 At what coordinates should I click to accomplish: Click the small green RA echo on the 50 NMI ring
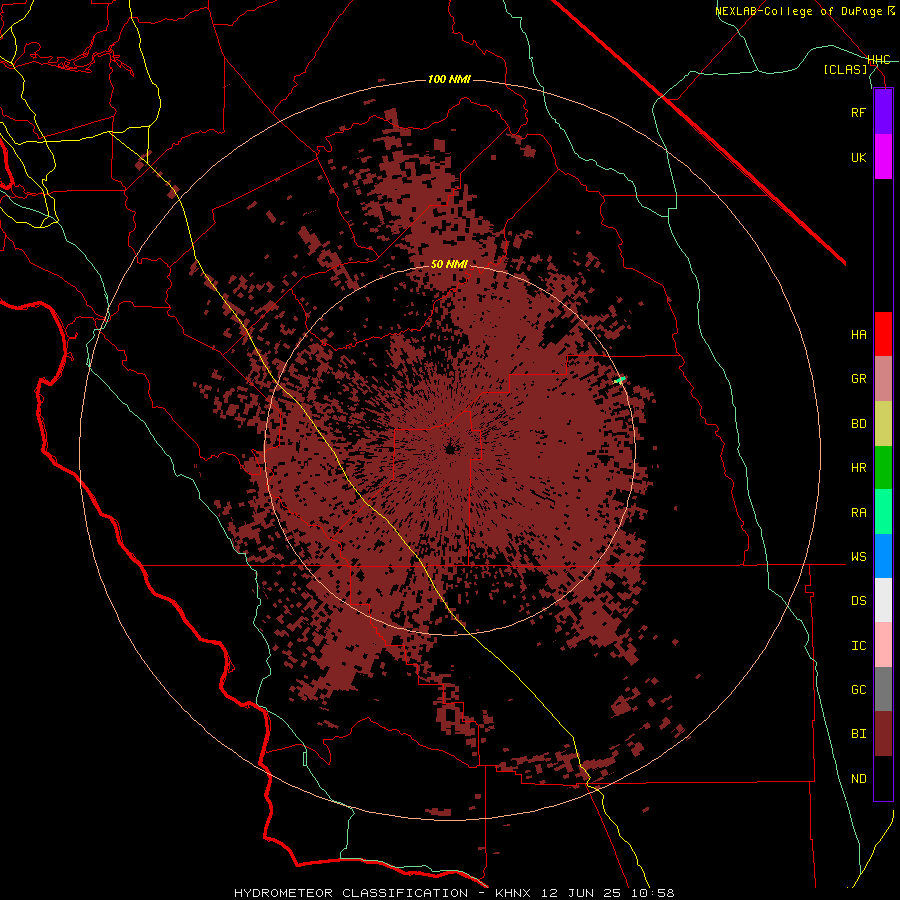(x=620, y=379)
